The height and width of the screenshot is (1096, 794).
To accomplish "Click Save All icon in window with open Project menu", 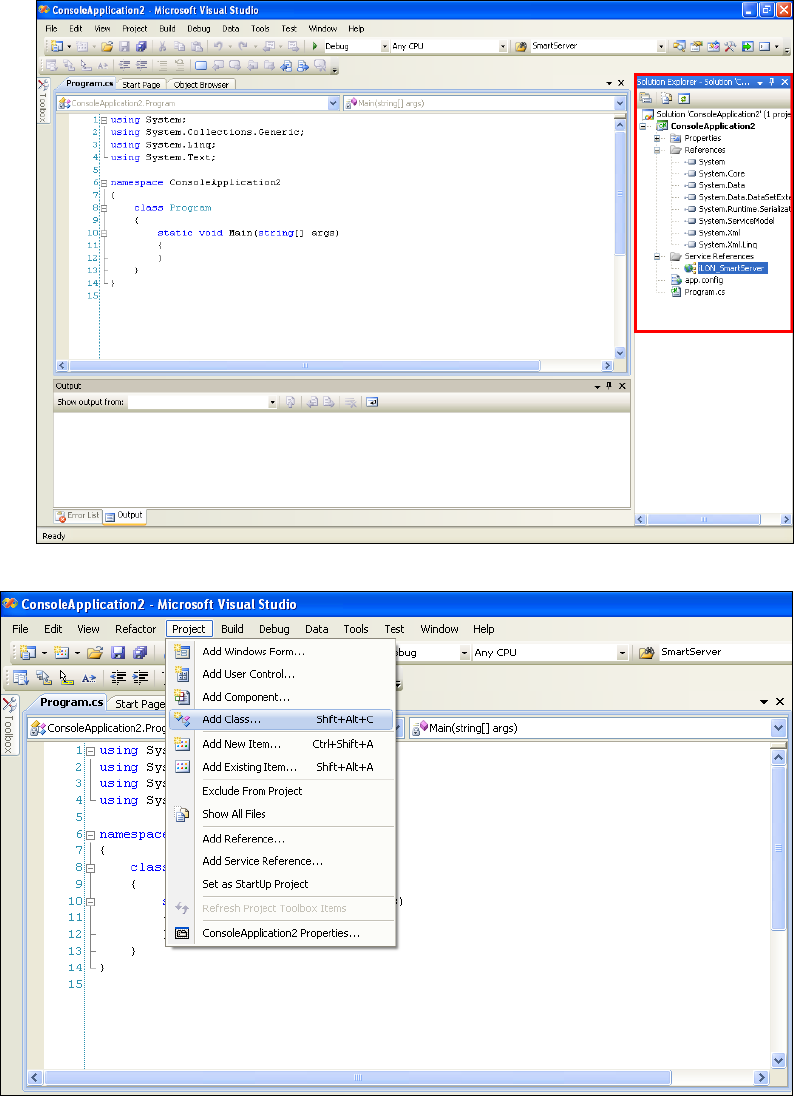I will coord(140,653).
